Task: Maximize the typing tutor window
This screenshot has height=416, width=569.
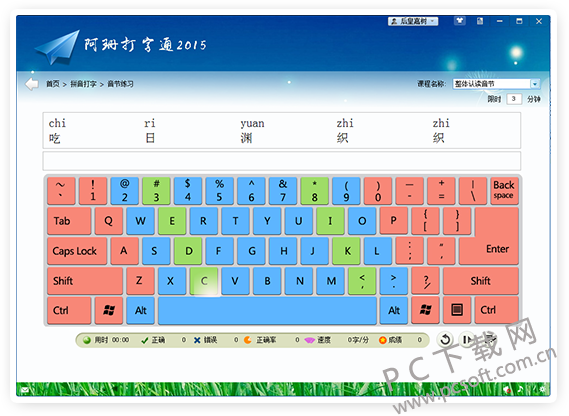Action: click(519, 21)
